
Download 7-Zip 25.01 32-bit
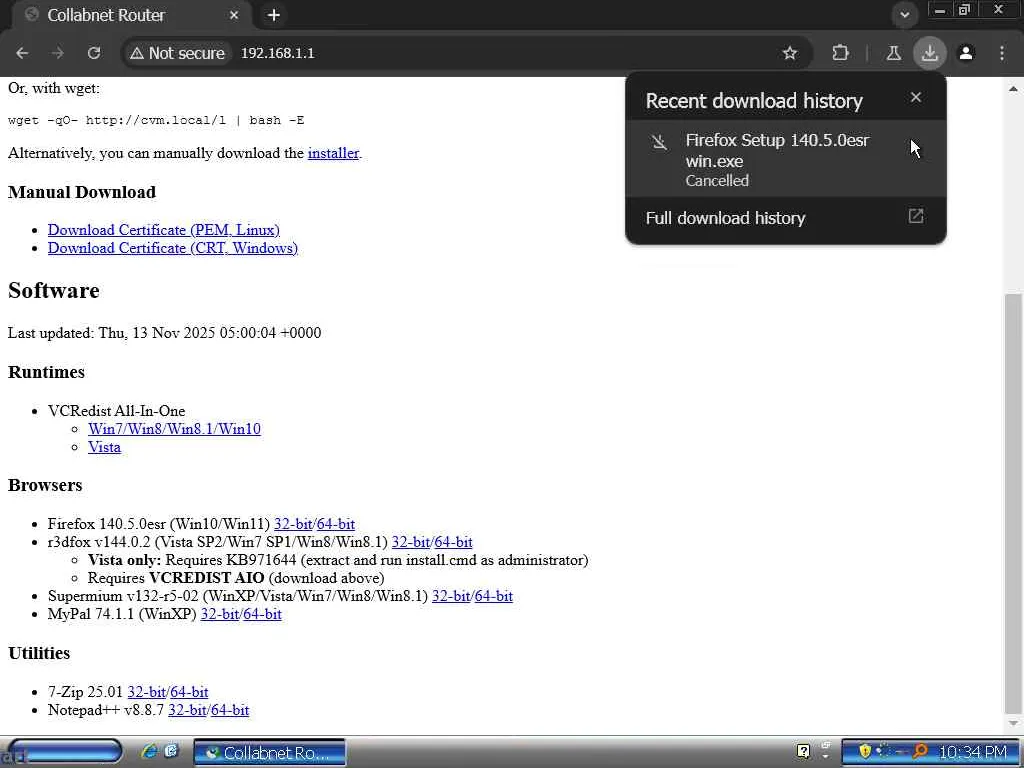(x=146, y=692)
